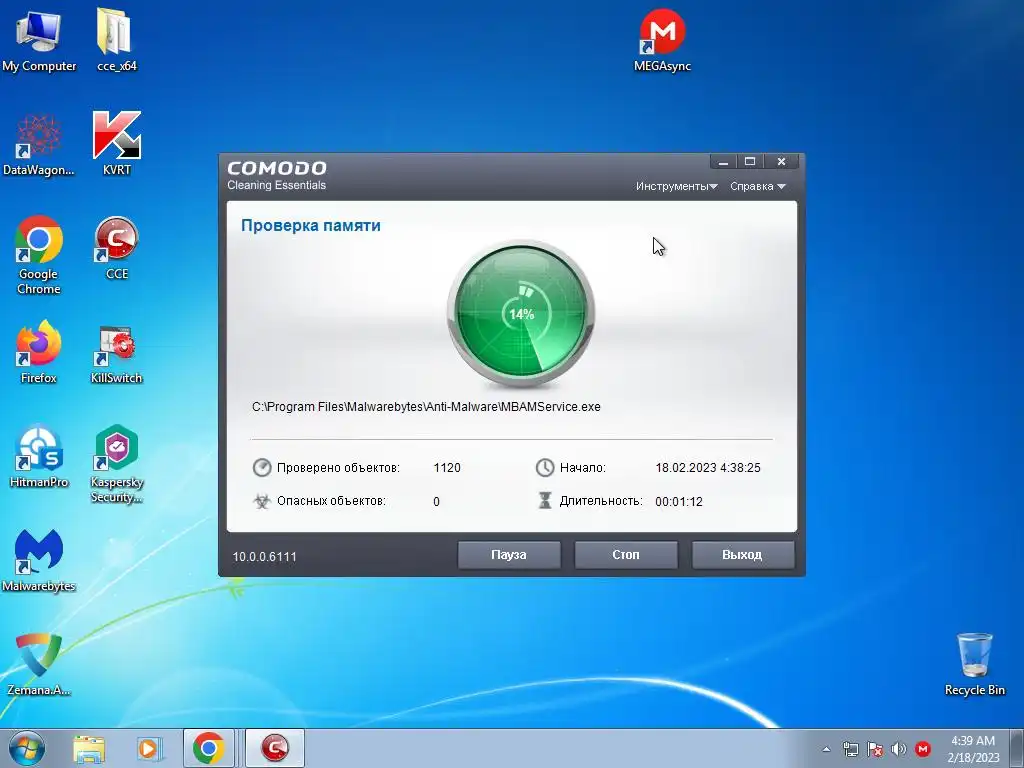Click the Проверено объектов count 1120
The height and width of the screenshot is (768, 1024).
pyautogui.click(x=447, y=468)
